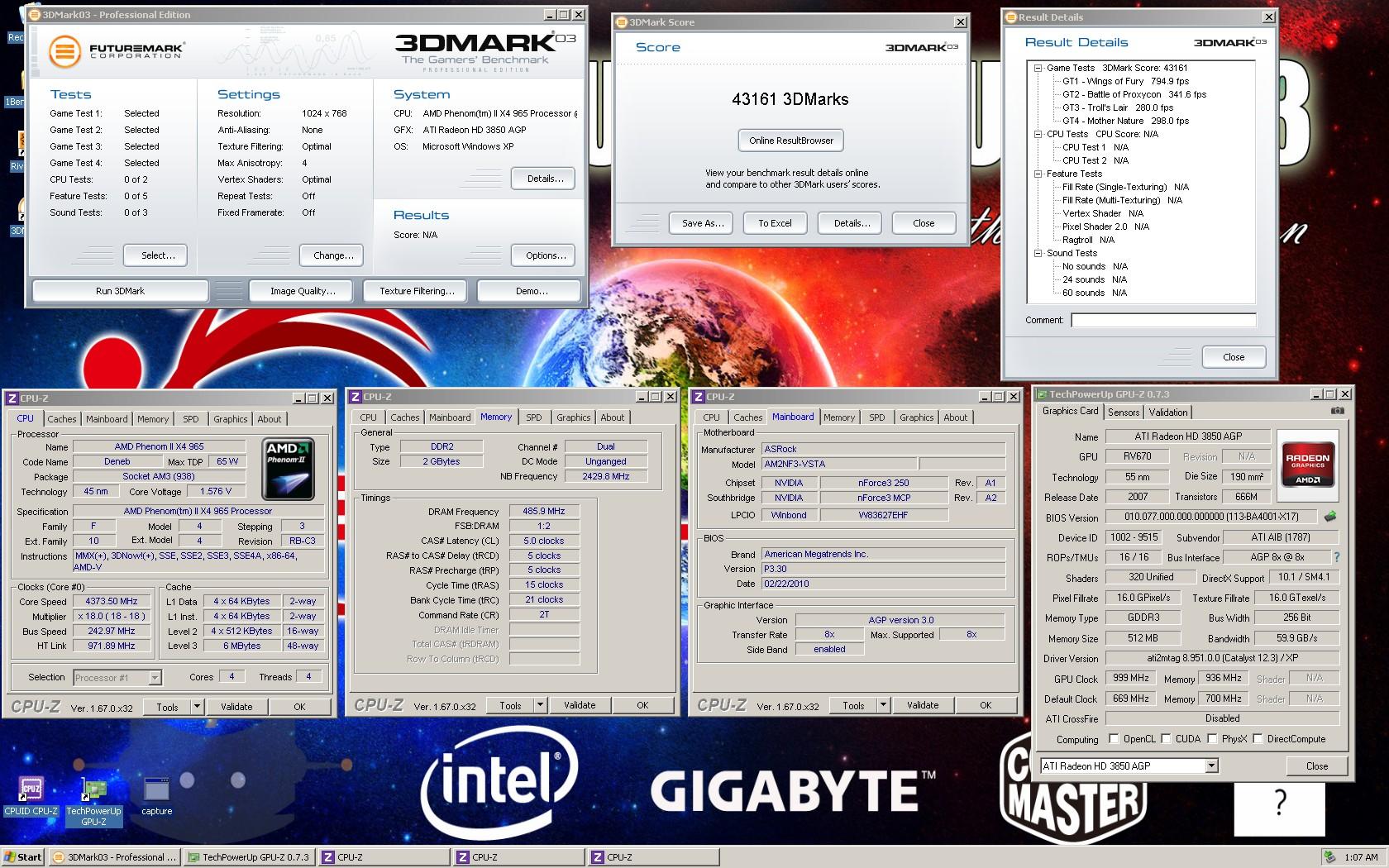This screenshot has height=868, width=1389.
Task: Open Graphics tab in Mainboard CPU-Z window
Action: pyautogui.click(x=917, y=417)
